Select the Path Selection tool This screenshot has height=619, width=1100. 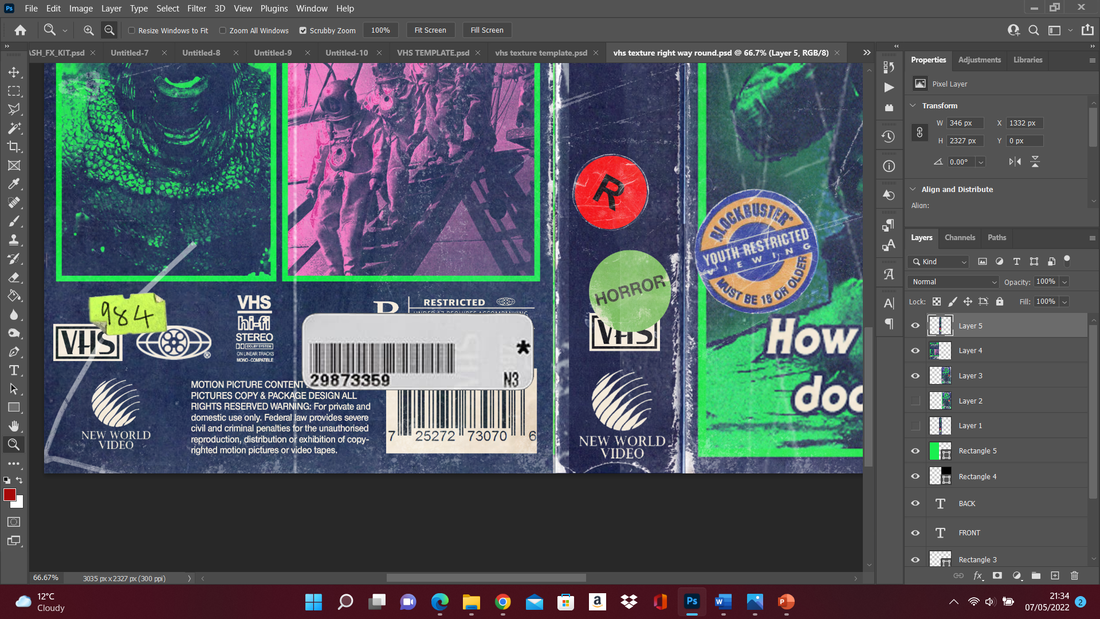14,389
